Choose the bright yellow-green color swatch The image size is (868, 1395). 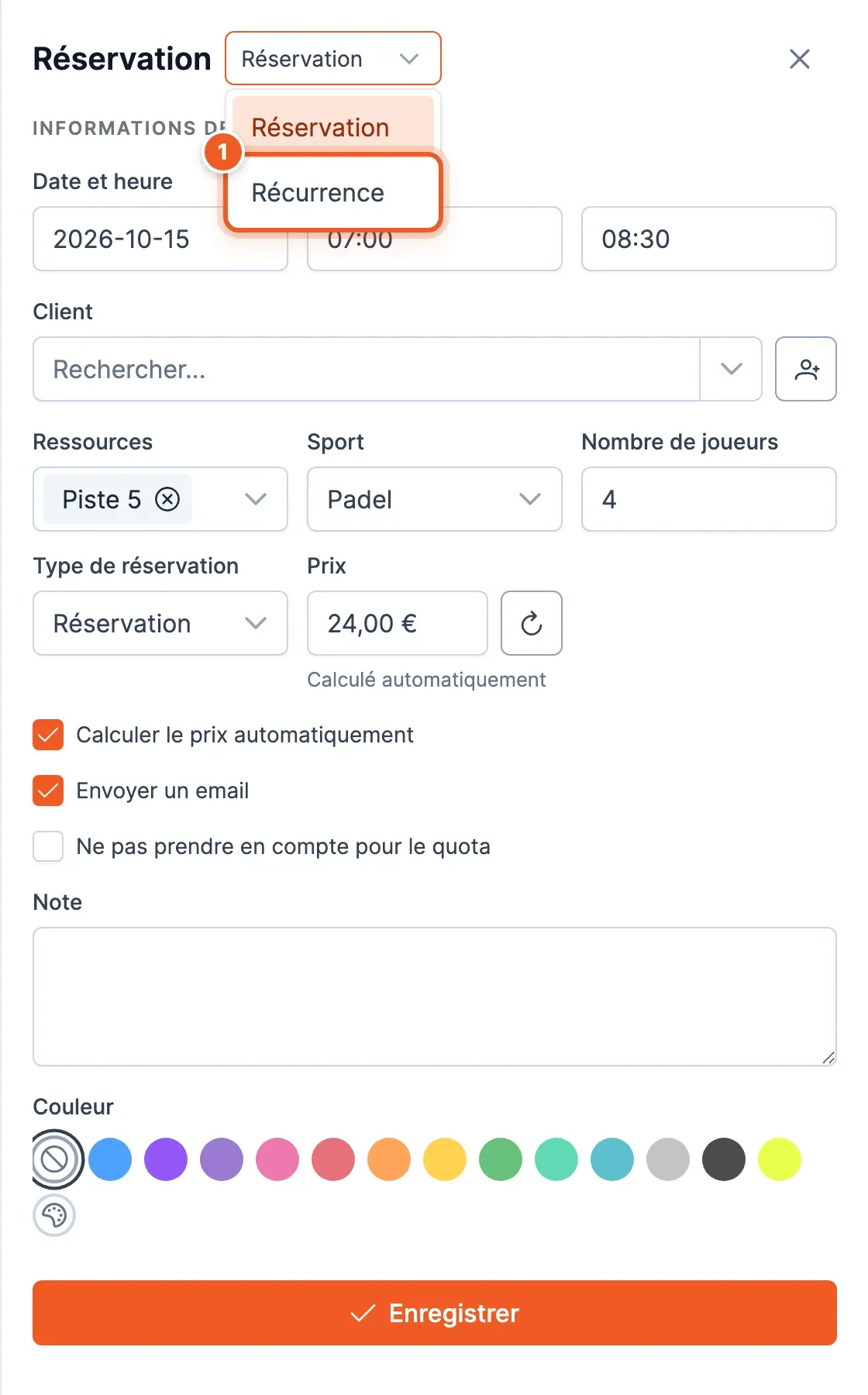(x=780, y=1159)
